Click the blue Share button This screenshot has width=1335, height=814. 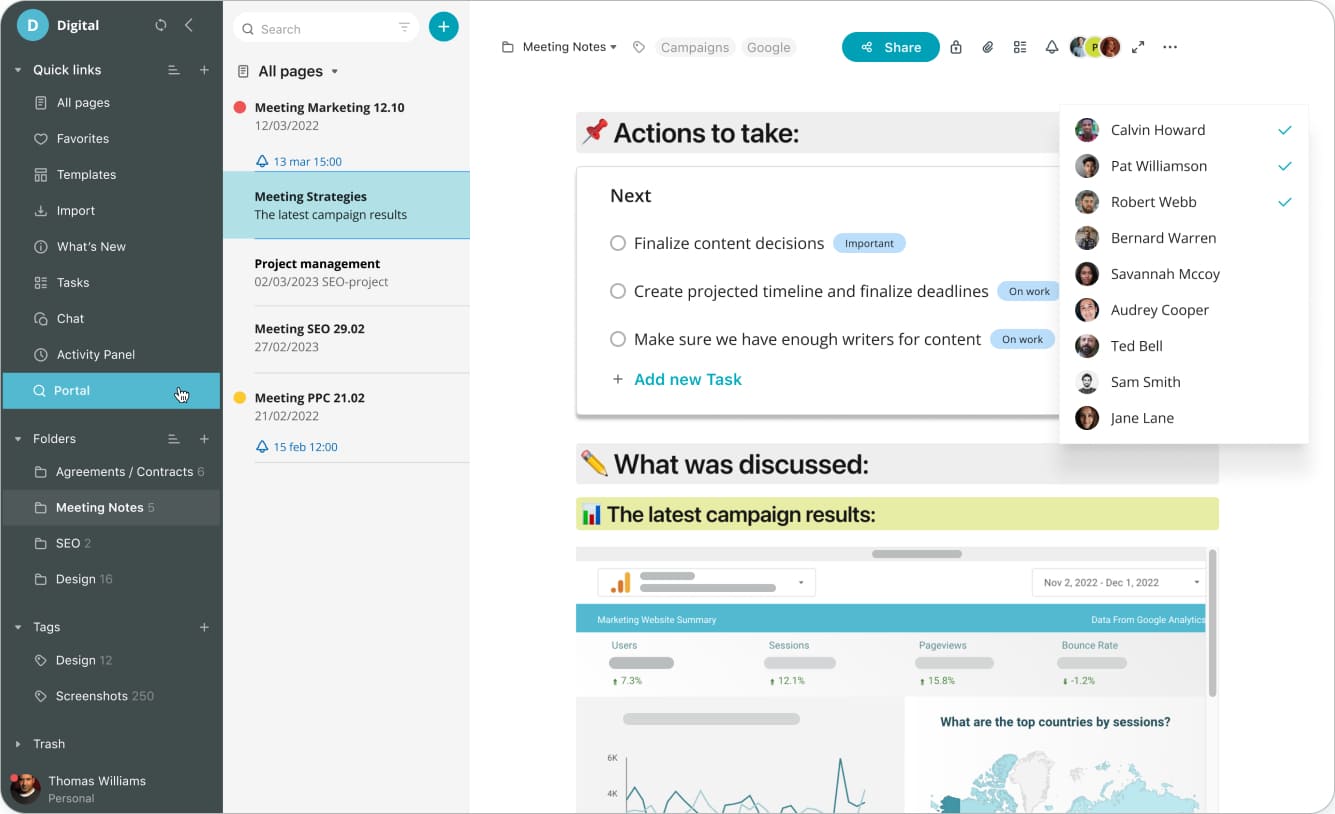890,47
